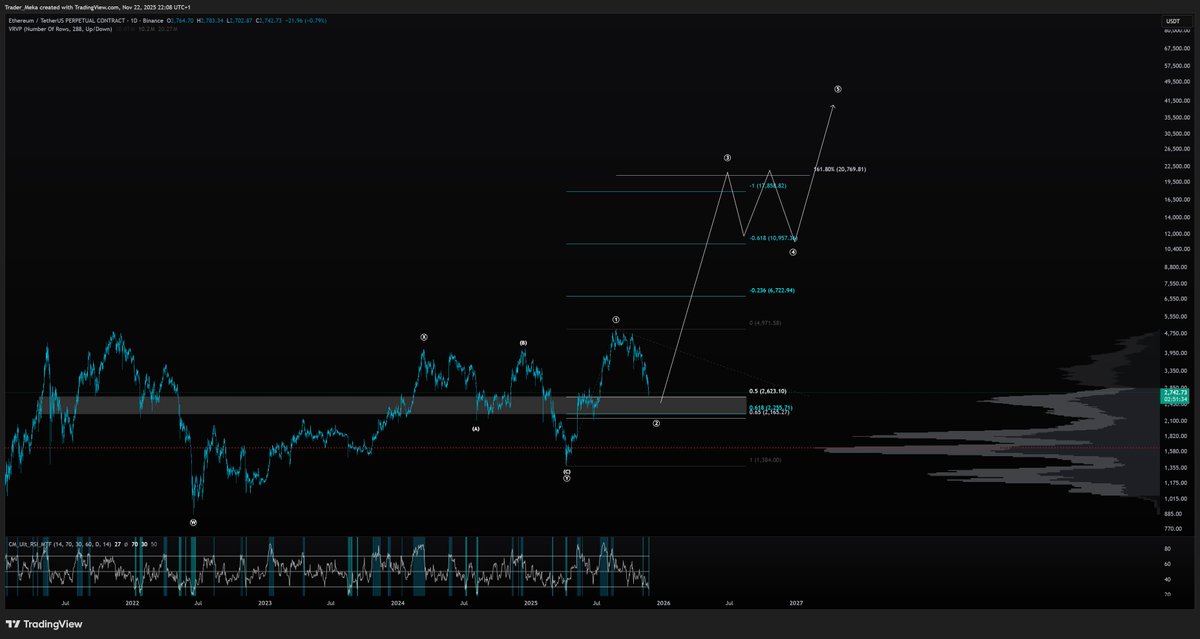Click the 2024 label on time axis
This screenshot has width=1200, height=639.
tap(398, 603)
